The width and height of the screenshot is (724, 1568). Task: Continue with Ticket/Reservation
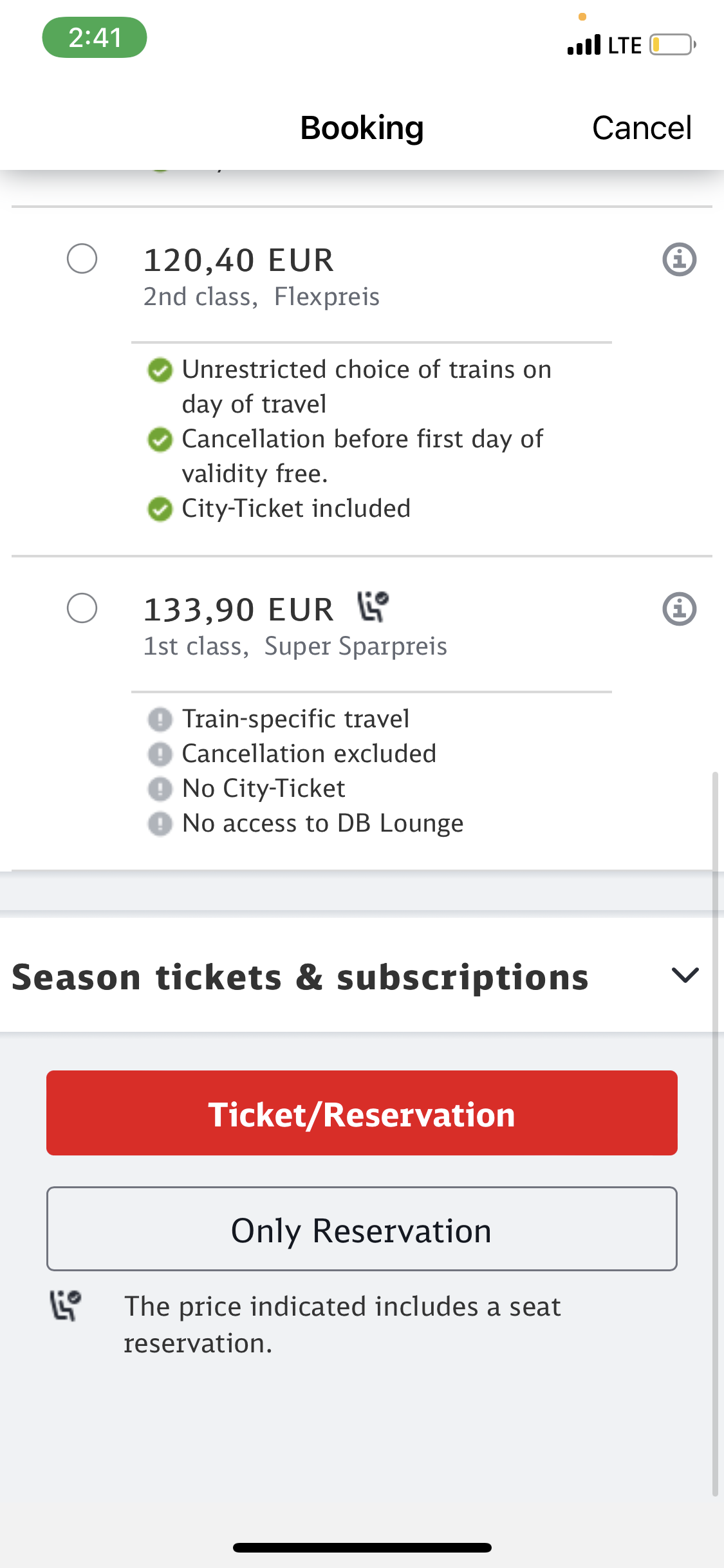(x=362, y=1113)
